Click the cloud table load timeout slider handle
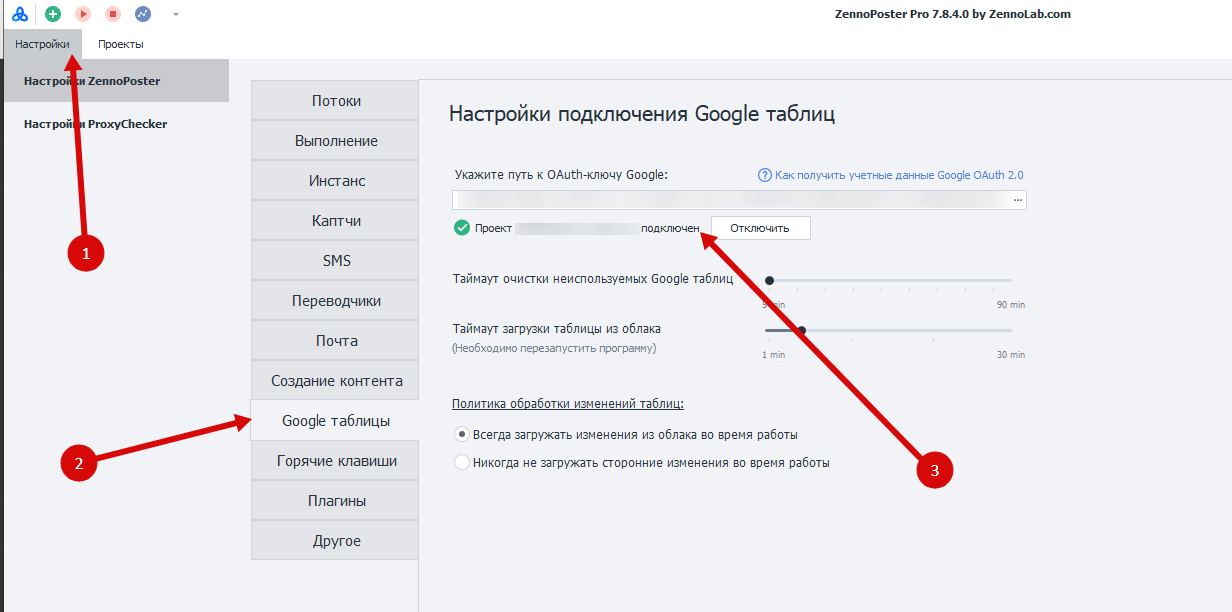The height and width of the screenshot is (612, 1232). point(801,330)
